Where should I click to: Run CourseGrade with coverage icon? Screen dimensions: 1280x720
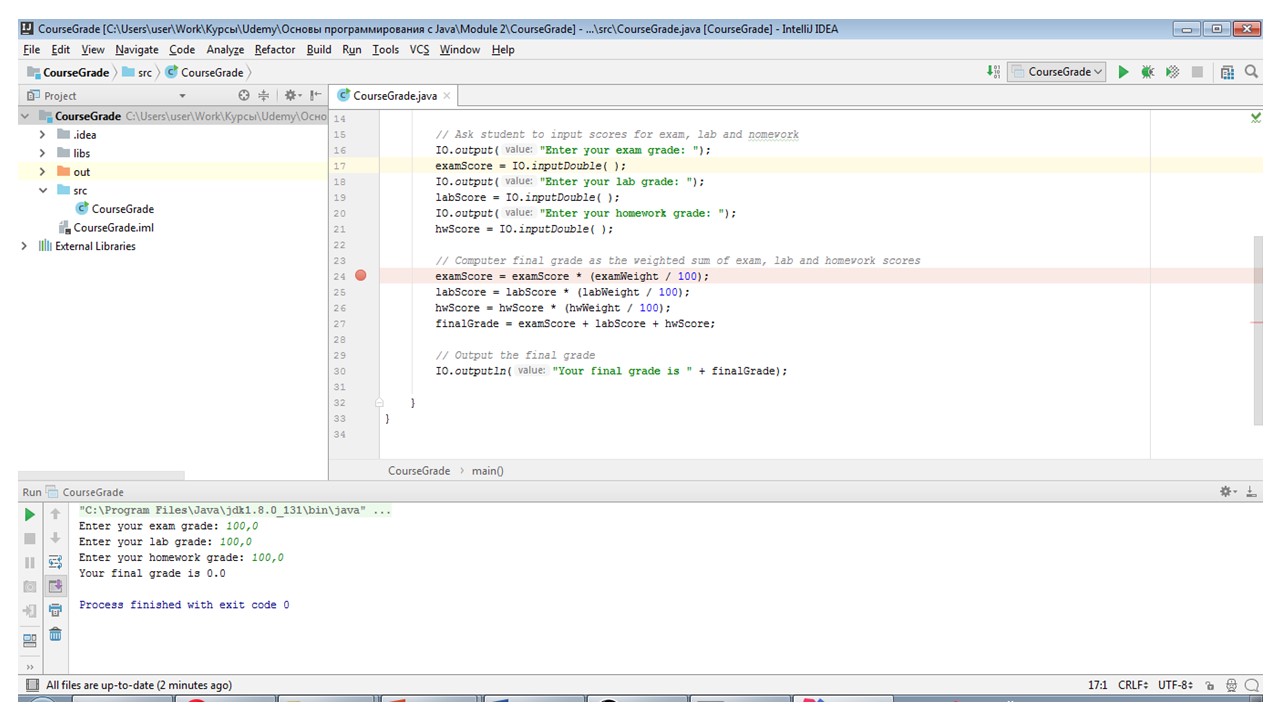click(1172, 72)
